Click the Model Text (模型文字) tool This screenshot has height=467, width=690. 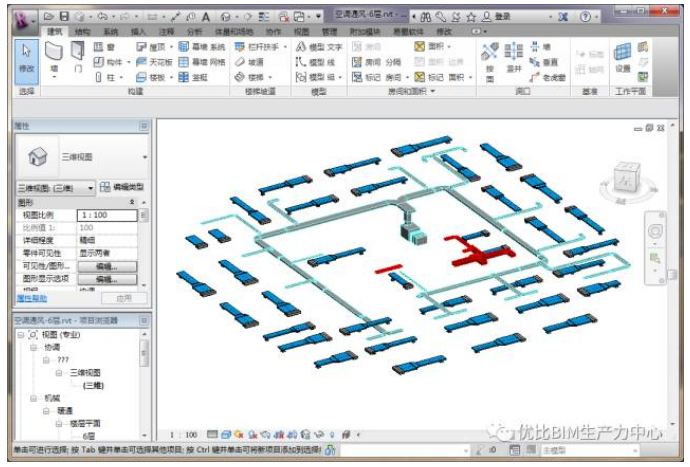[x=320, y=47]
